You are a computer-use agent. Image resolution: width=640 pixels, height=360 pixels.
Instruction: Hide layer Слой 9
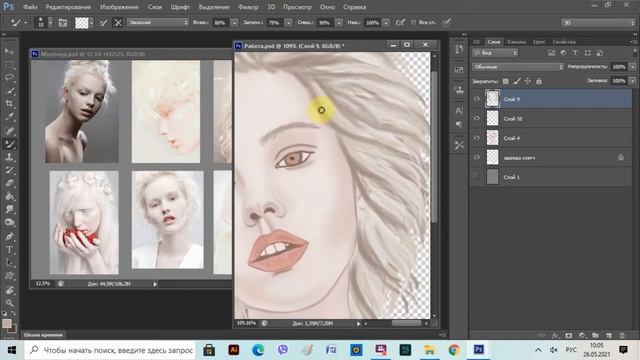point(477,99)
